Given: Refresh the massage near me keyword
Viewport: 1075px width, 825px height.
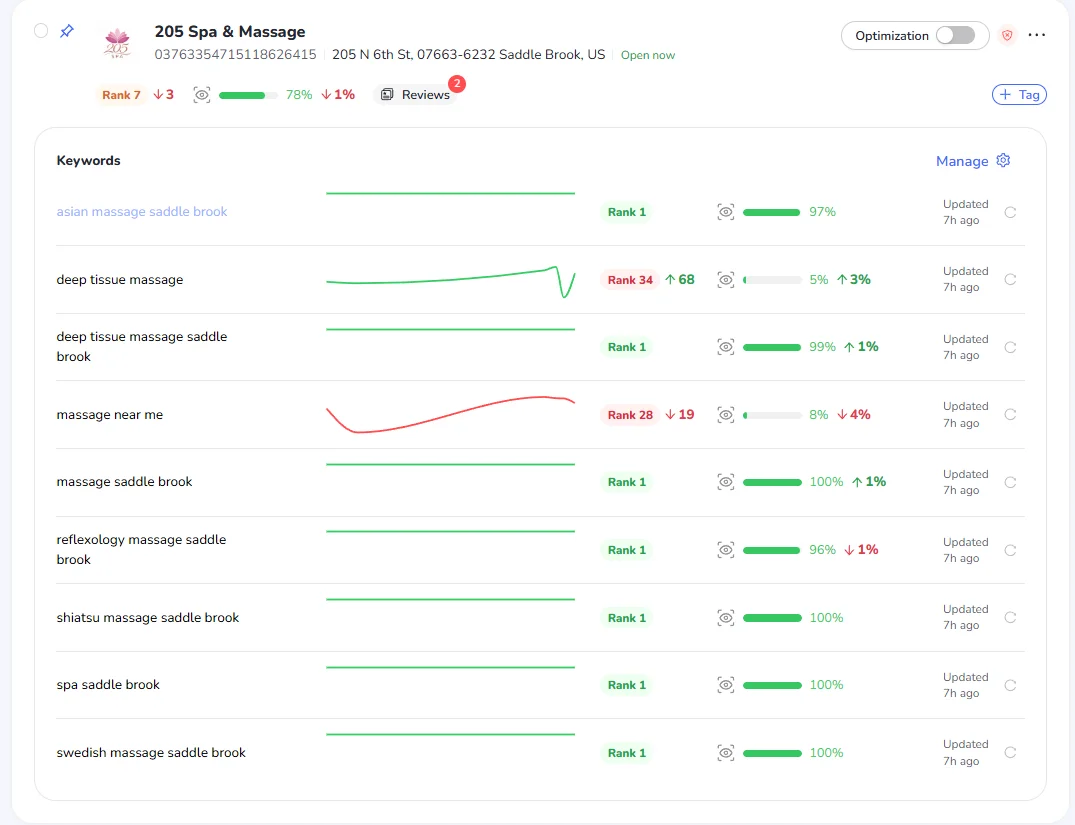Looking at the screenshot, I should [x=1010, y=414].
